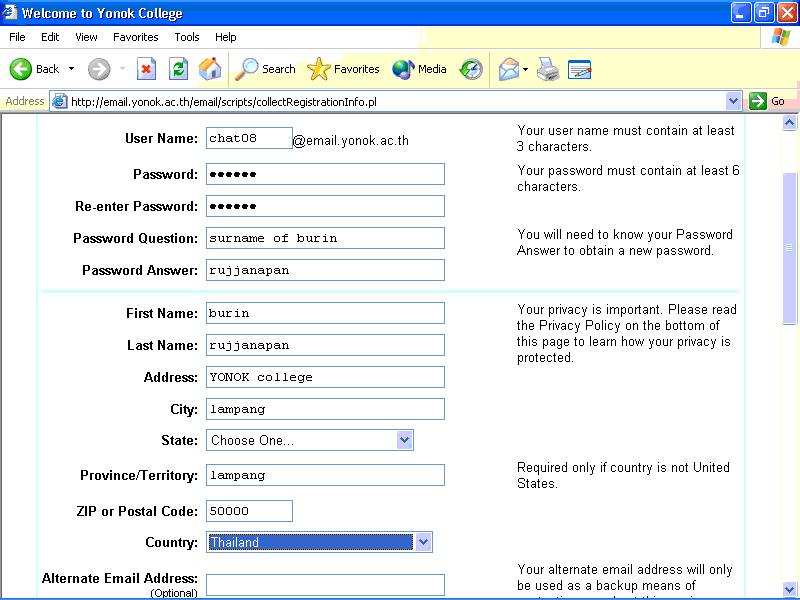Click the vertical scrollbar down arrow
This screenshot has width=800, height=600.
pos(790,589)
